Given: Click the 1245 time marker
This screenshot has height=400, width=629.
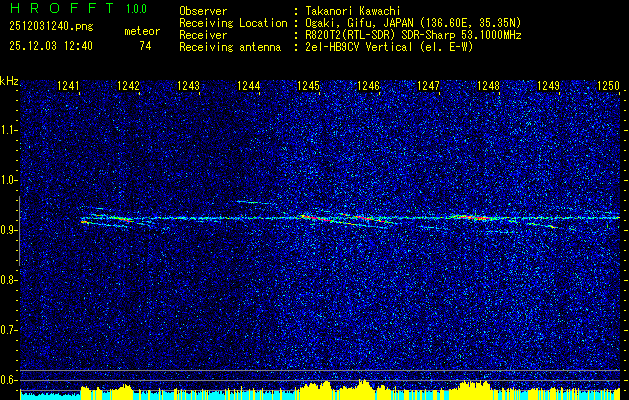Looking at the screenshot, I should tap(308, 85).
